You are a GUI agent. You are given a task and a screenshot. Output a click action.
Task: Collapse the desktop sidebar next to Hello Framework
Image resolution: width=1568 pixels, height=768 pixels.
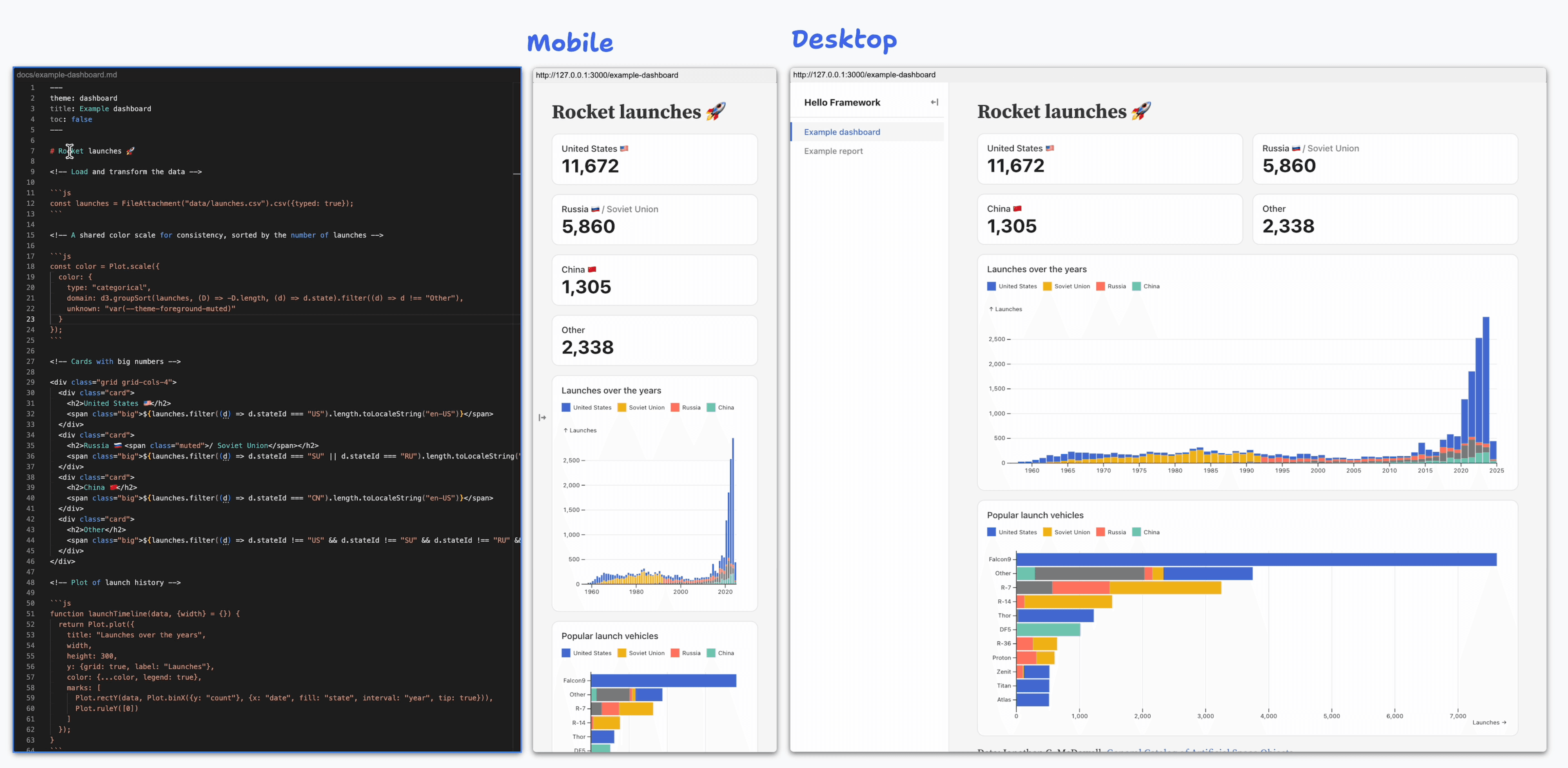point(934,102)
